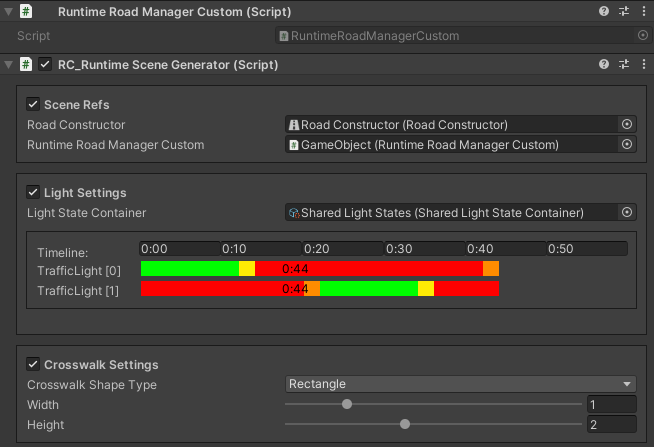The image size is (654, 447).
Task: Open kebab menu of Runtime Road Manager Custom
Action: [644, 11]
